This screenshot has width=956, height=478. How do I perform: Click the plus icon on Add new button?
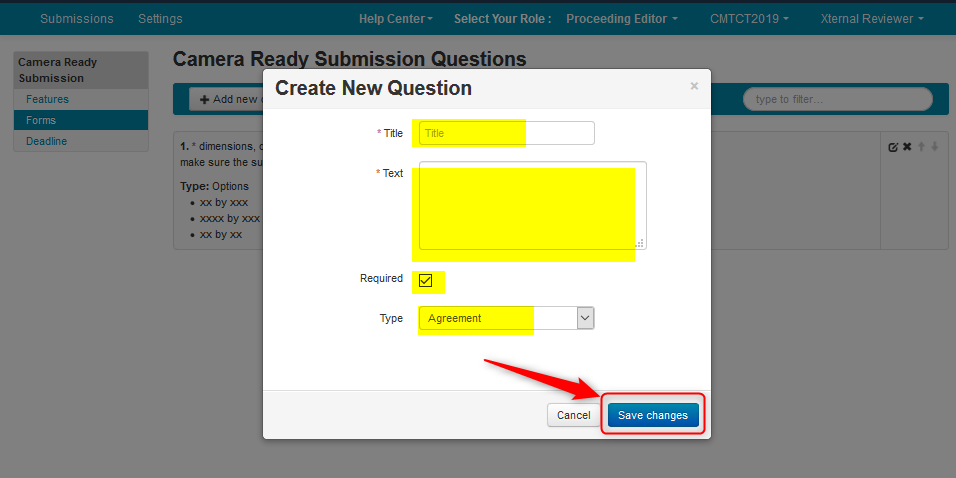pyautogui.click(x=205, y=99)
